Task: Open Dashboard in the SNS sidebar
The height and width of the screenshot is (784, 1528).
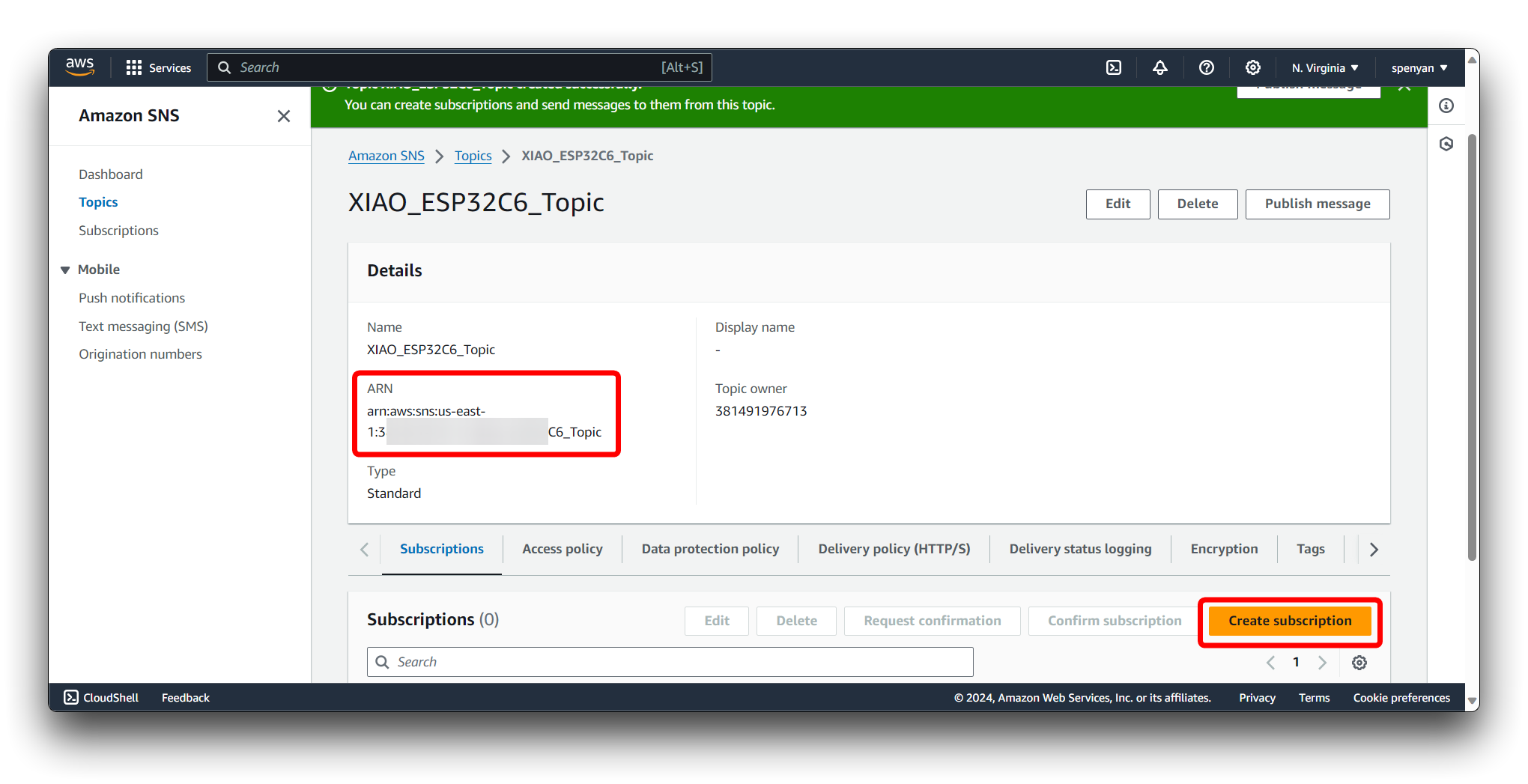Action: coord(111,174)
